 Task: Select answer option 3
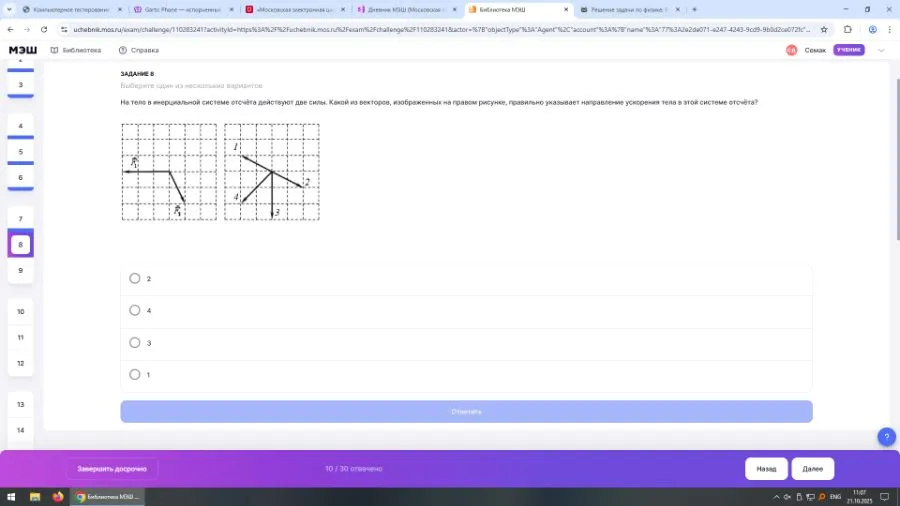[x=134, y=342]
